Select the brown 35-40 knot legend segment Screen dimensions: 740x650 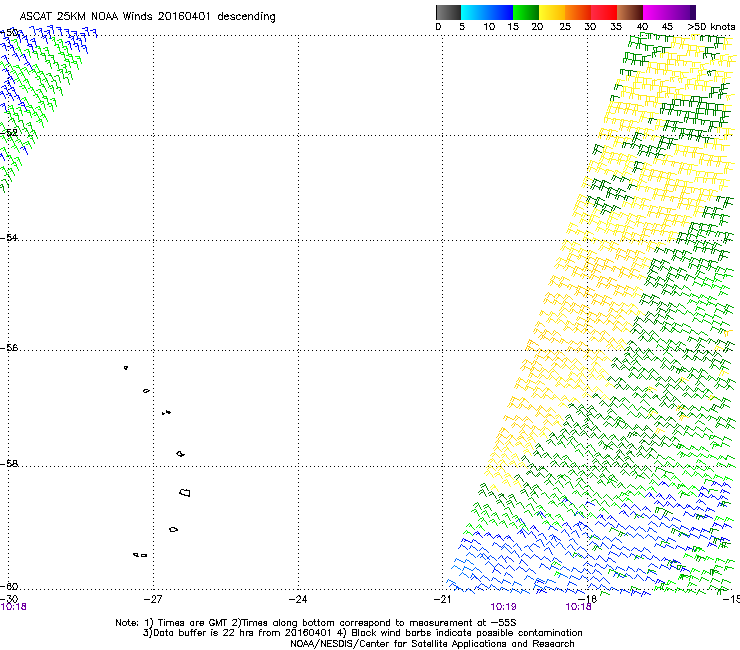pyautogui.click(x=630, y=12)
